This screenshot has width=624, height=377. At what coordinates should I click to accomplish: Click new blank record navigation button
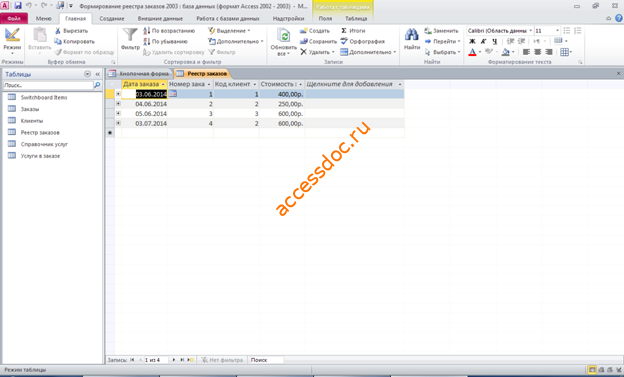pyautogui.click(x=191, y=360)
